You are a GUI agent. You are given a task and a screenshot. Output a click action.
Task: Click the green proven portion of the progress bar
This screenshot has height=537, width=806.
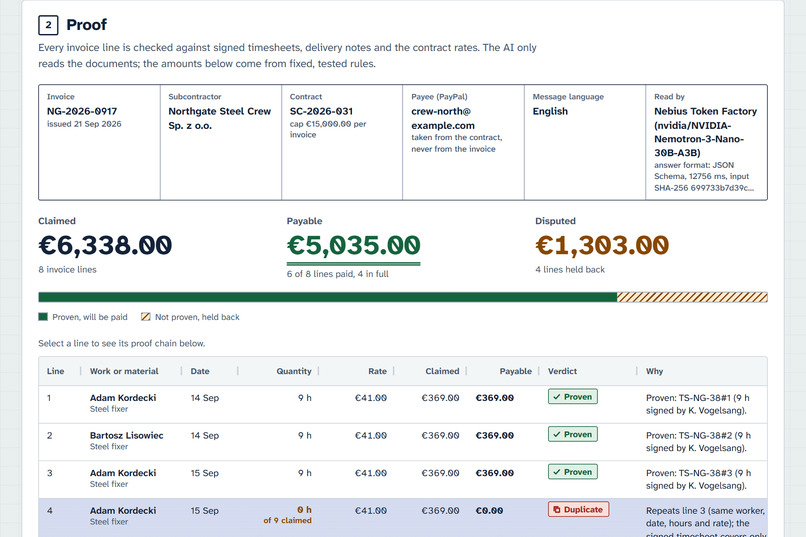(327, 297)
